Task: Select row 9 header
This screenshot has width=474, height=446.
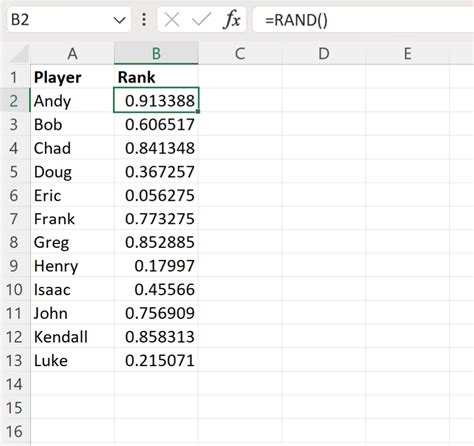Action: click(15, 266)
